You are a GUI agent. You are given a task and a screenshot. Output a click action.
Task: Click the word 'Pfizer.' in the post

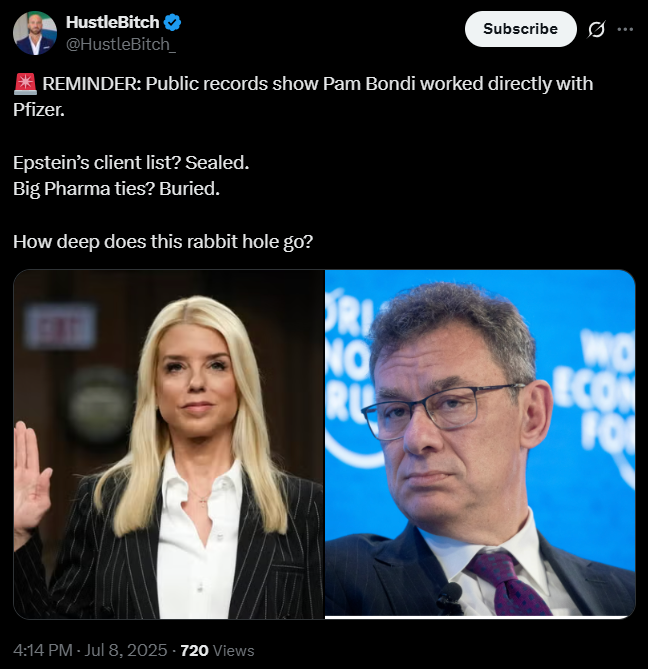(x=39, y=110)
